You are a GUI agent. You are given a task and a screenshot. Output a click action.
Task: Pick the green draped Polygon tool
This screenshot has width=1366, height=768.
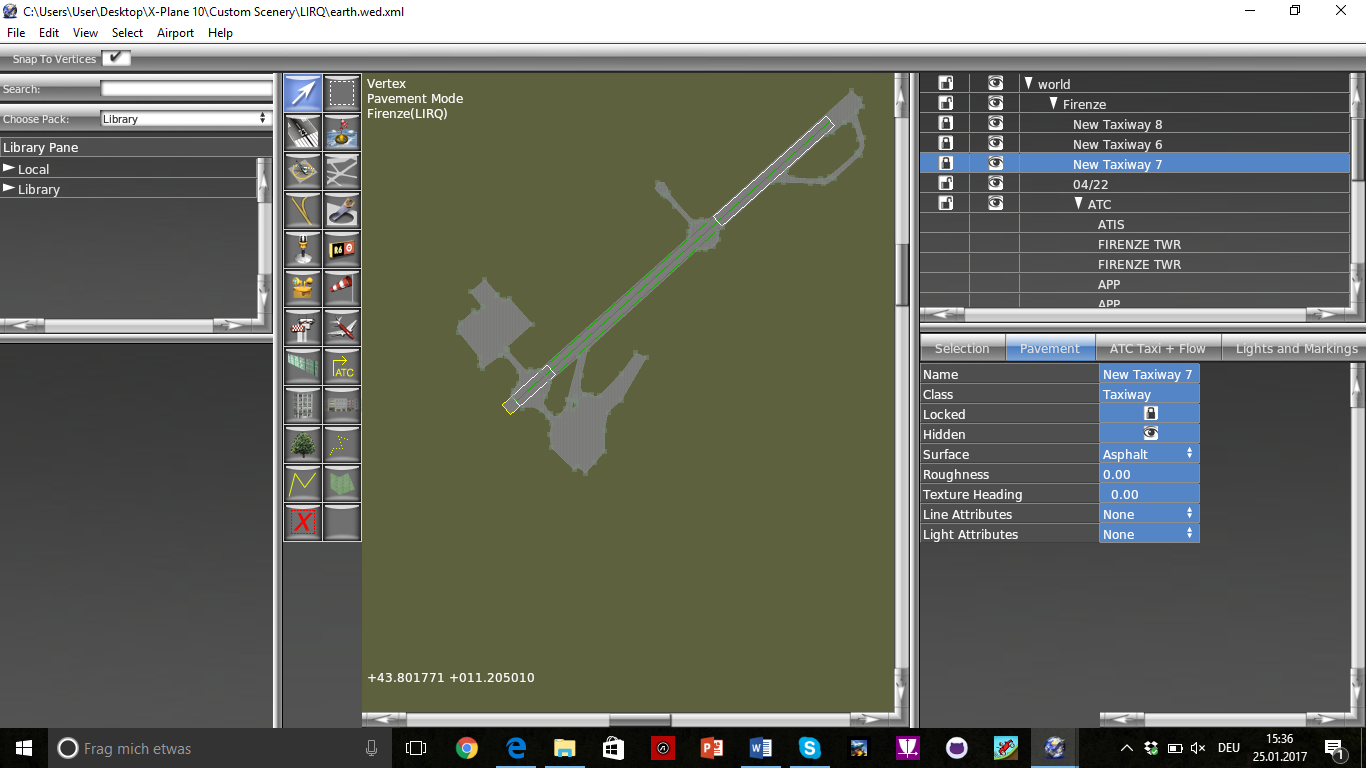tap(342, 483)
